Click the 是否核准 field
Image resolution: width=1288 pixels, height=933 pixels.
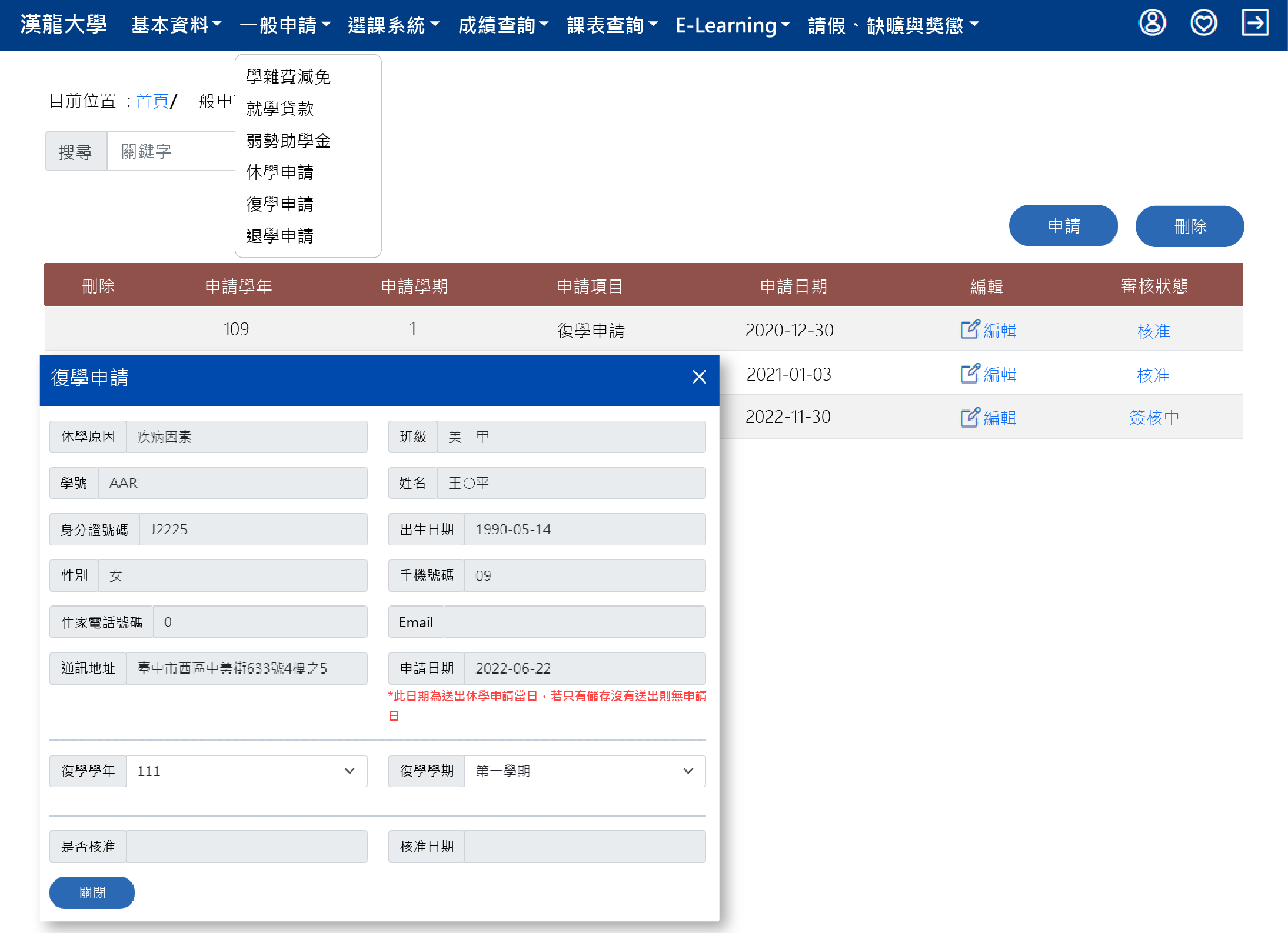click(247, 847)
